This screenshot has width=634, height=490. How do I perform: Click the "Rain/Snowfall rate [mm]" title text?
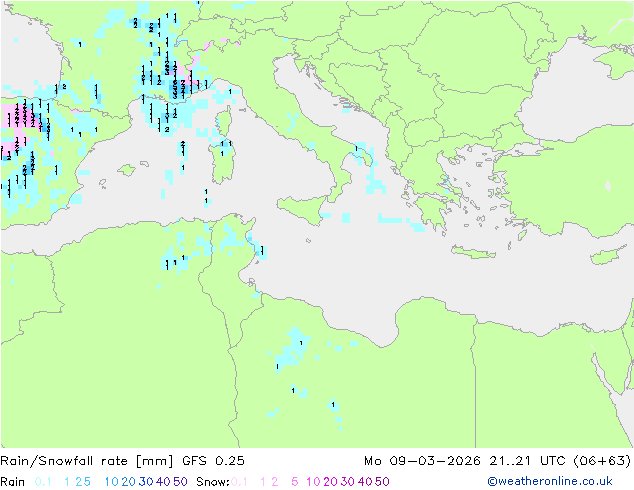coord(87,461)
